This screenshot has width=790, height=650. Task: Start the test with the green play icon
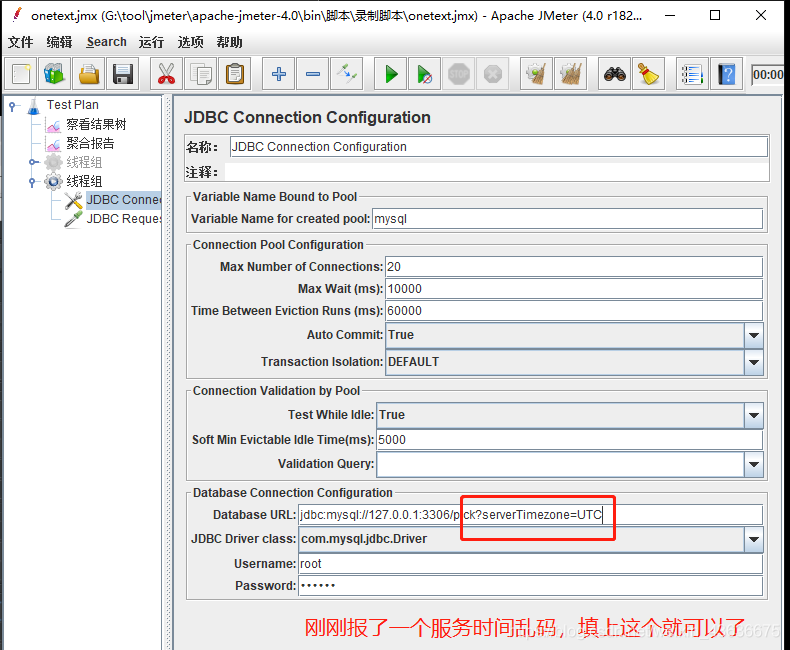pos(390,75)
